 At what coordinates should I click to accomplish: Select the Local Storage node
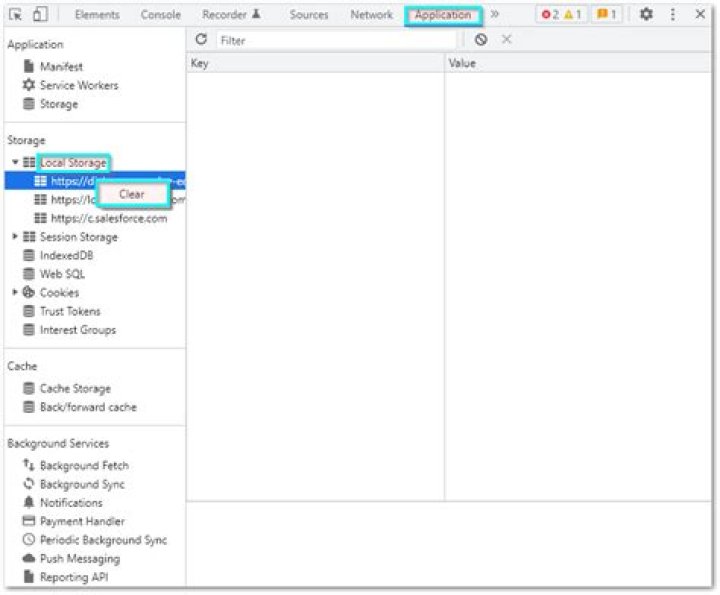pyautogui.click(x=73, y=163)
